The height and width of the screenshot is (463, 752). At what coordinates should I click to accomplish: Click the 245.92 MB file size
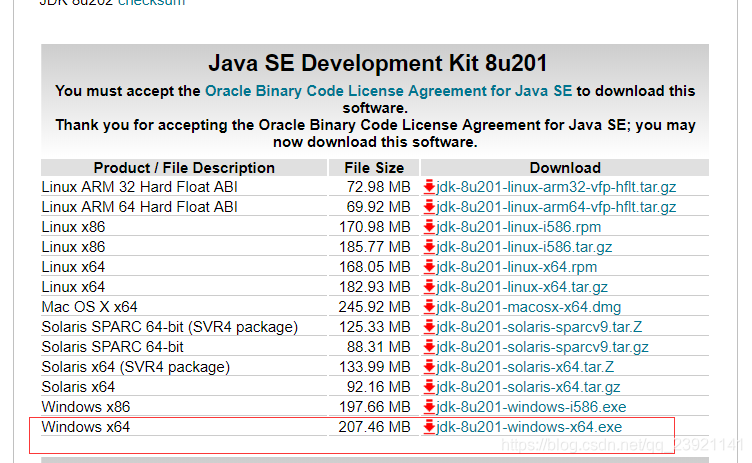pyautogui.click(x=375, y=307)
